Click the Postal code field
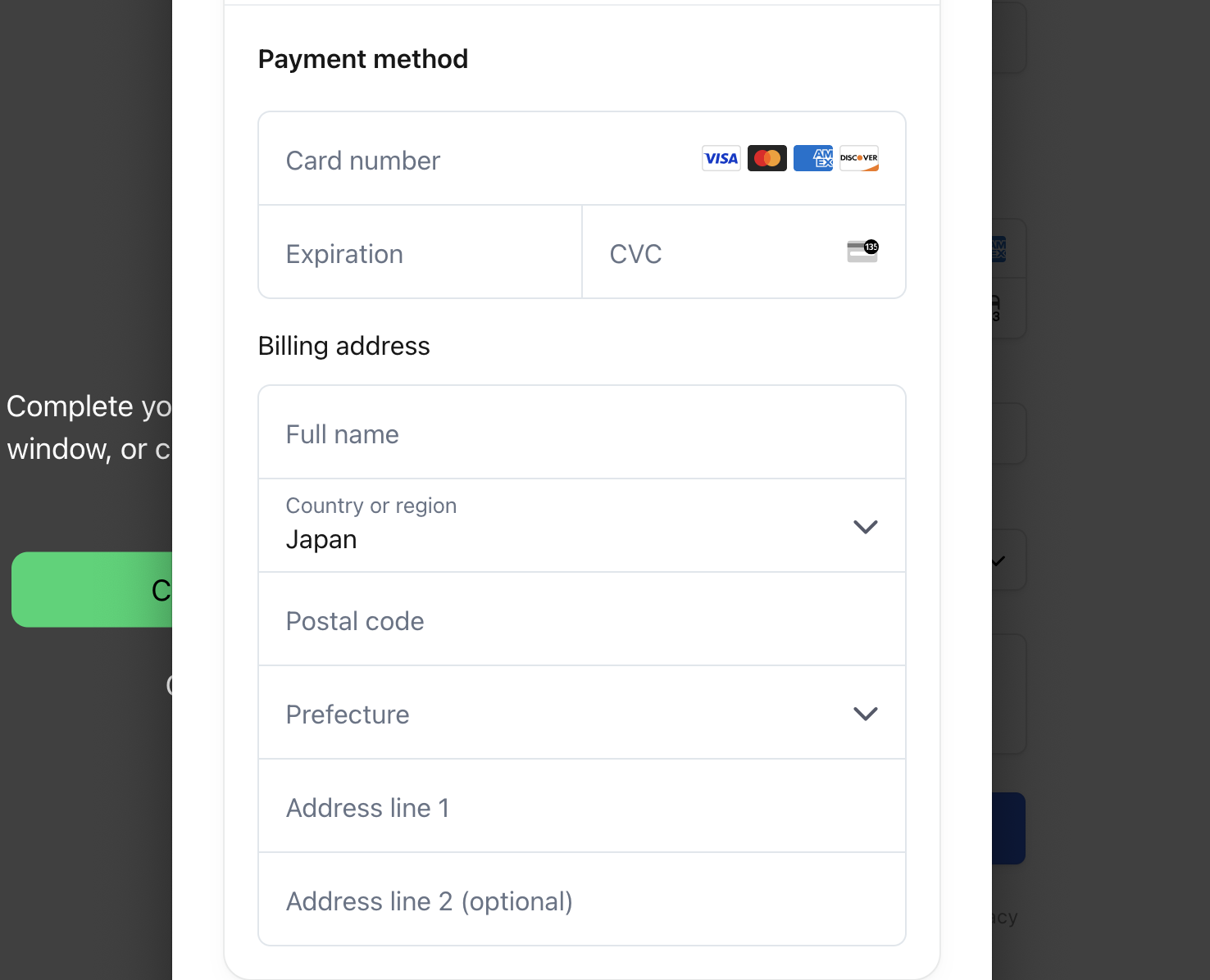The width and height of the screenshot is (1210, 980). (x=581, y=620)
